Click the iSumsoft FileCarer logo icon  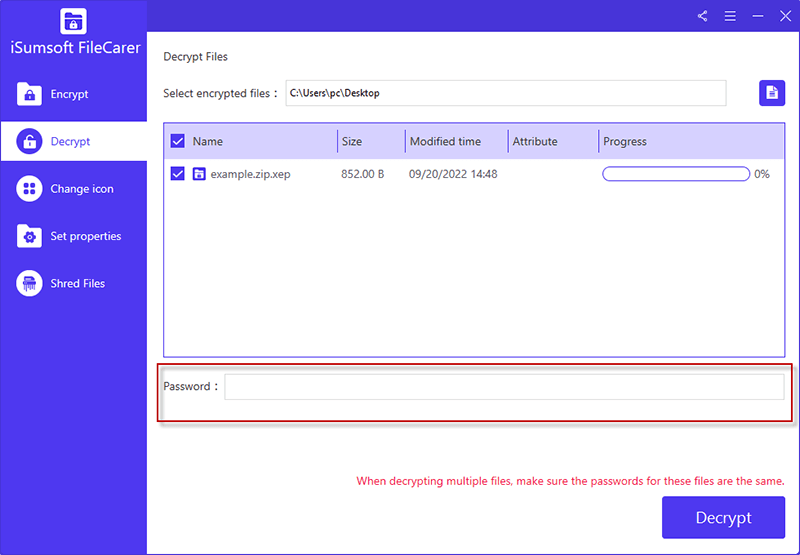click(x=73, y=21)
